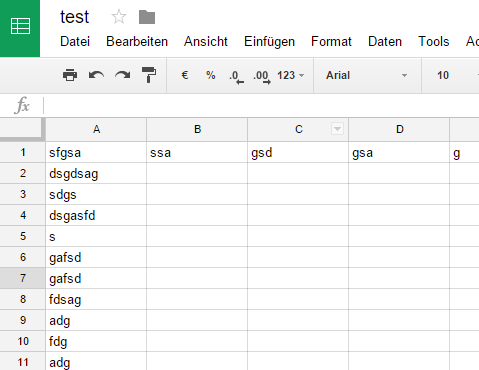Screen dimensions: 479x370
Task: Increase decimal places
Action: pos(262,77)
